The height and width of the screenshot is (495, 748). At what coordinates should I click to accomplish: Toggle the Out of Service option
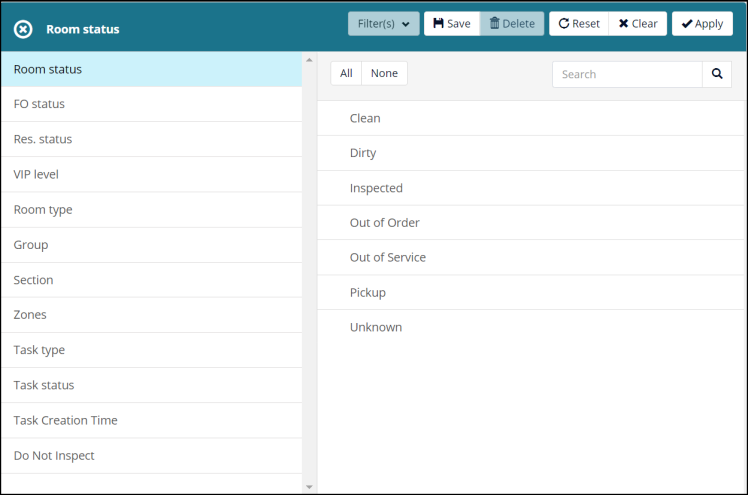click(531, 258)
